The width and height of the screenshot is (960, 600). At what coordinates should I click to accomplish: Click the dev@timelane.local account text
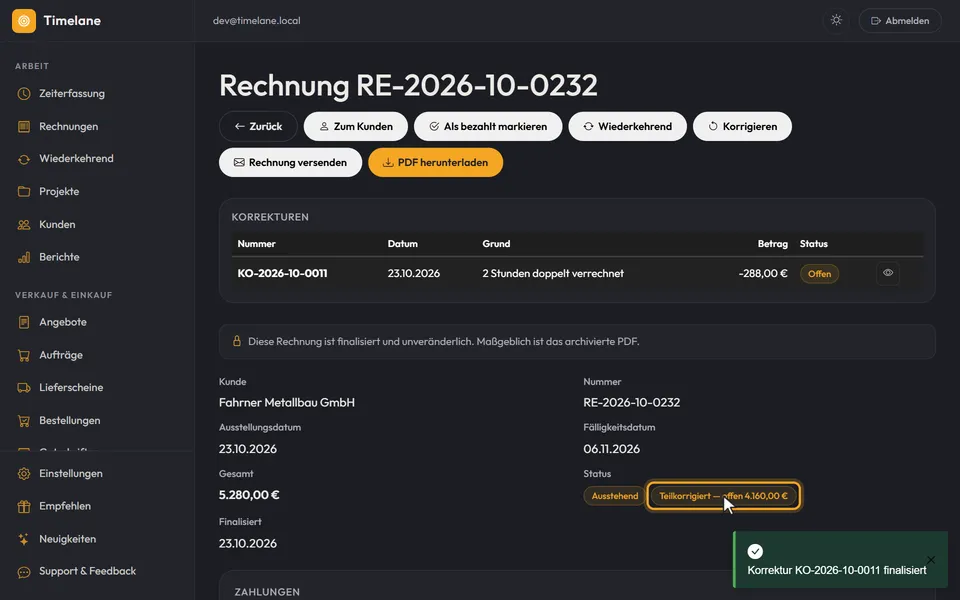tap(257, 21)
